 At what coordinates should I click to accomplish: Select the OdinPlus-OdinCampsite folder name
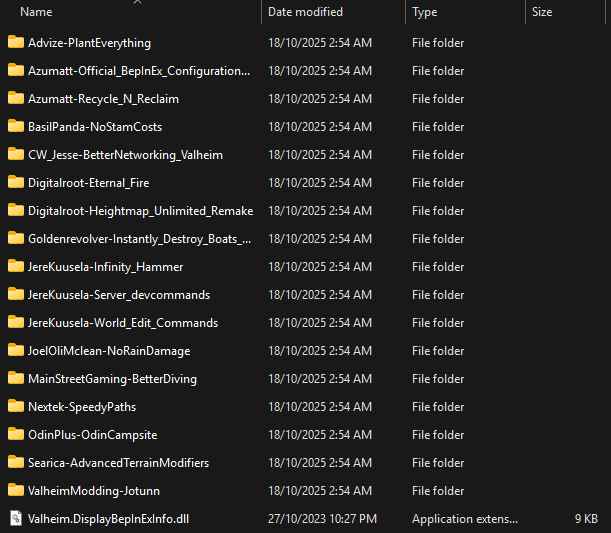(x=92, y=435)
